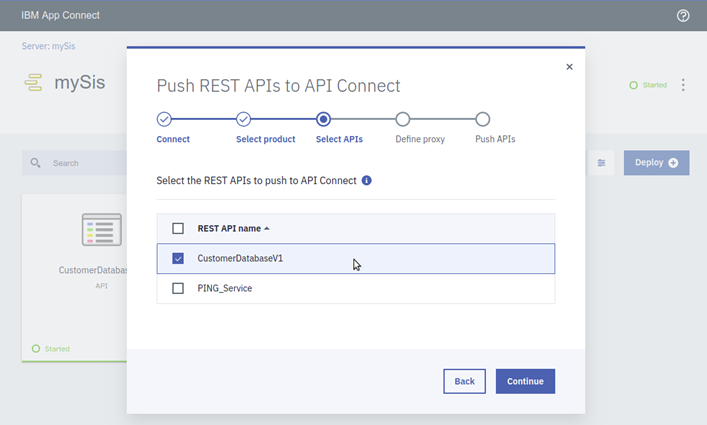Click the Define proxy step
Image resolution: width=707 pixels, height=425 pixels.
403,119
